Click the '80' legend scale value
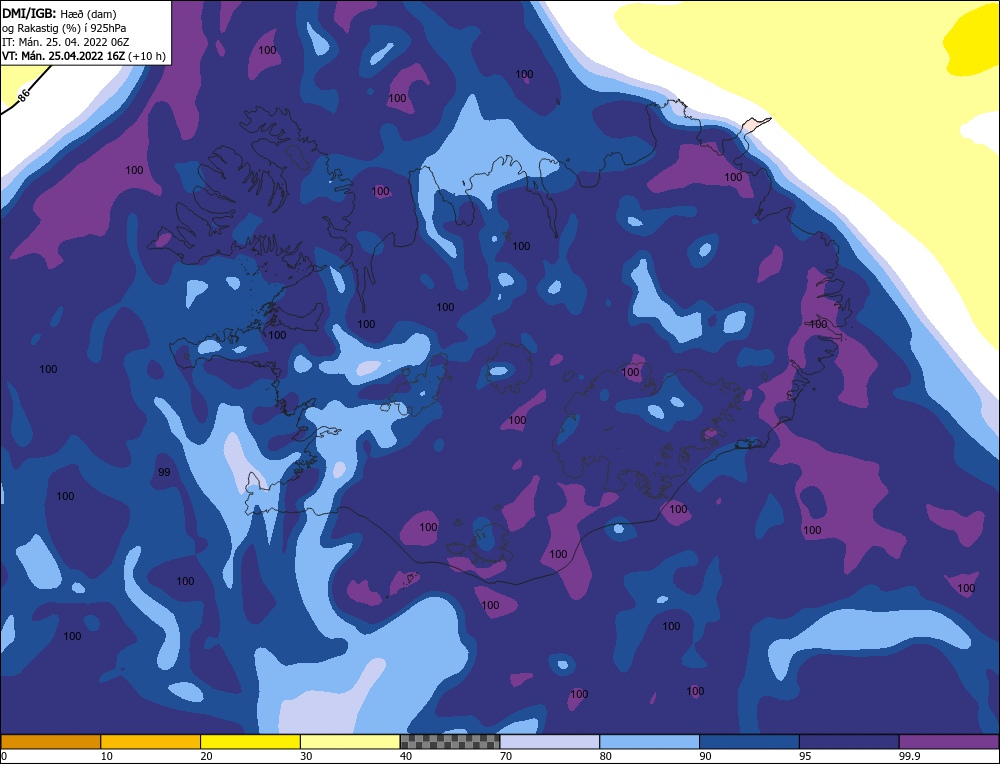Screen dimensions: 1000x764 (x=606, y=756)
